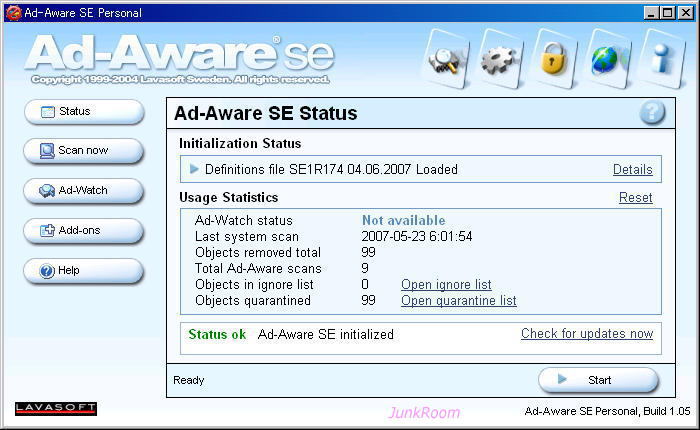Open the Add-ons sidebar button
This screenshot has width=700, height=430.
click(84, 231)
